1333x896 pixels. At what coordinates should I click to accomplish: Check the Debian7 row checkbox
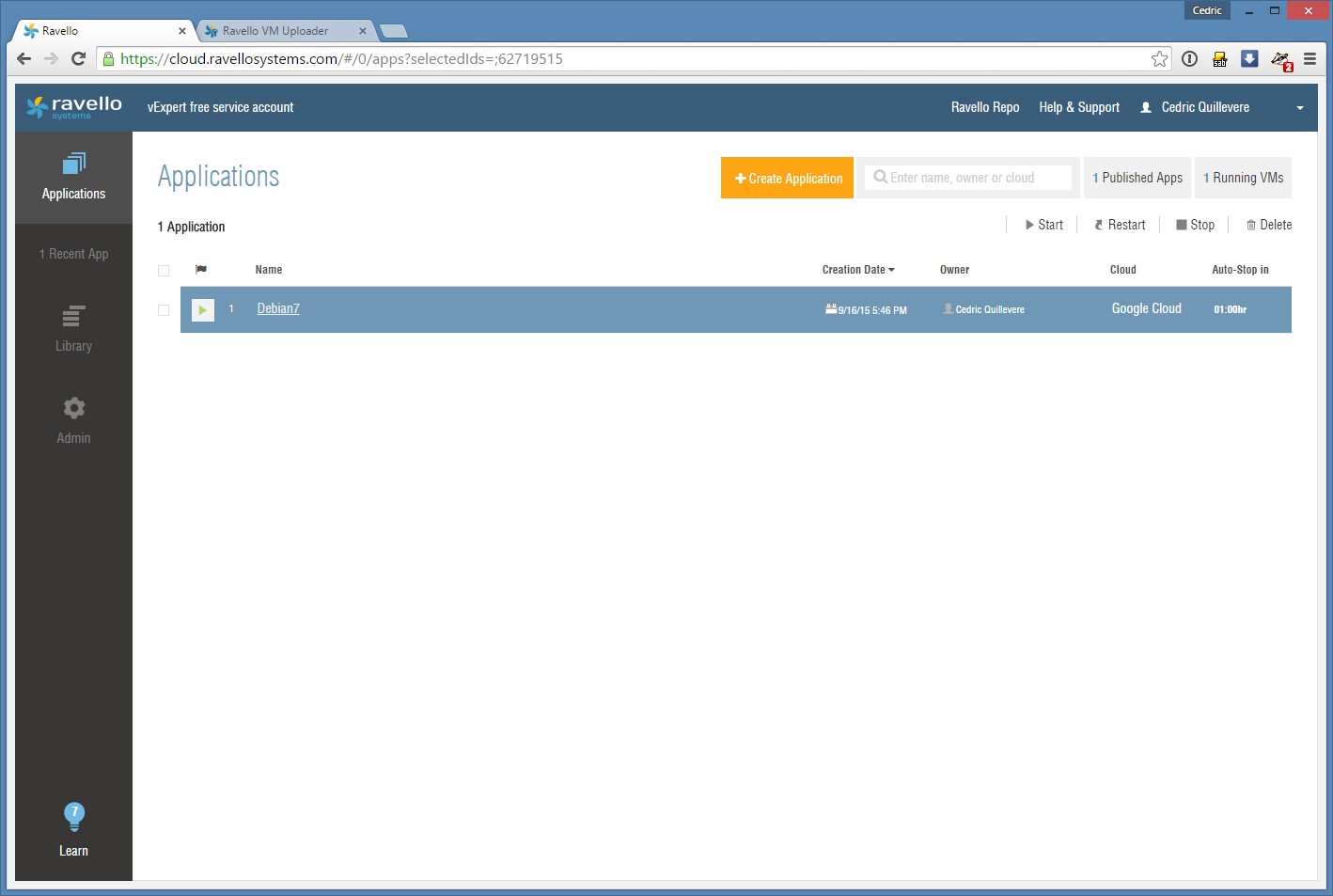pyautogui.click(x=164, y=310)
